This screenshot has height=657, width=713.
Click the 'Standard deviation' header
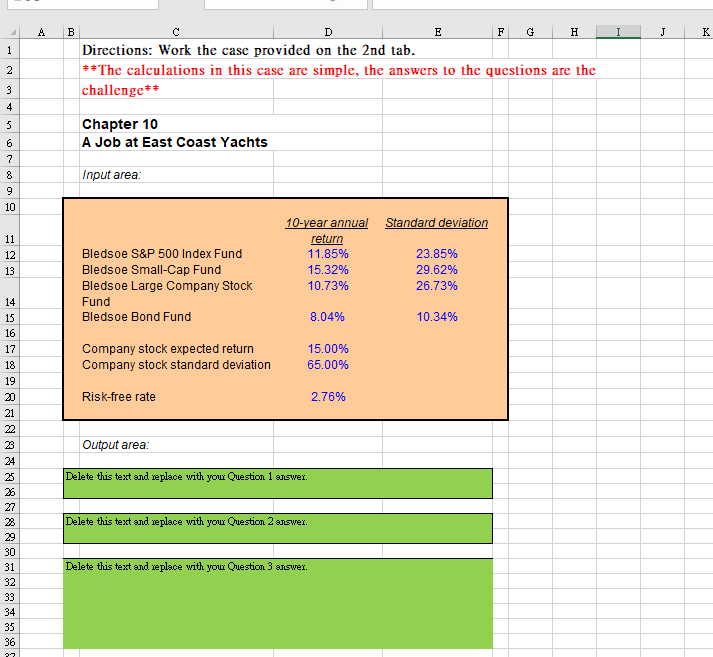437,223
